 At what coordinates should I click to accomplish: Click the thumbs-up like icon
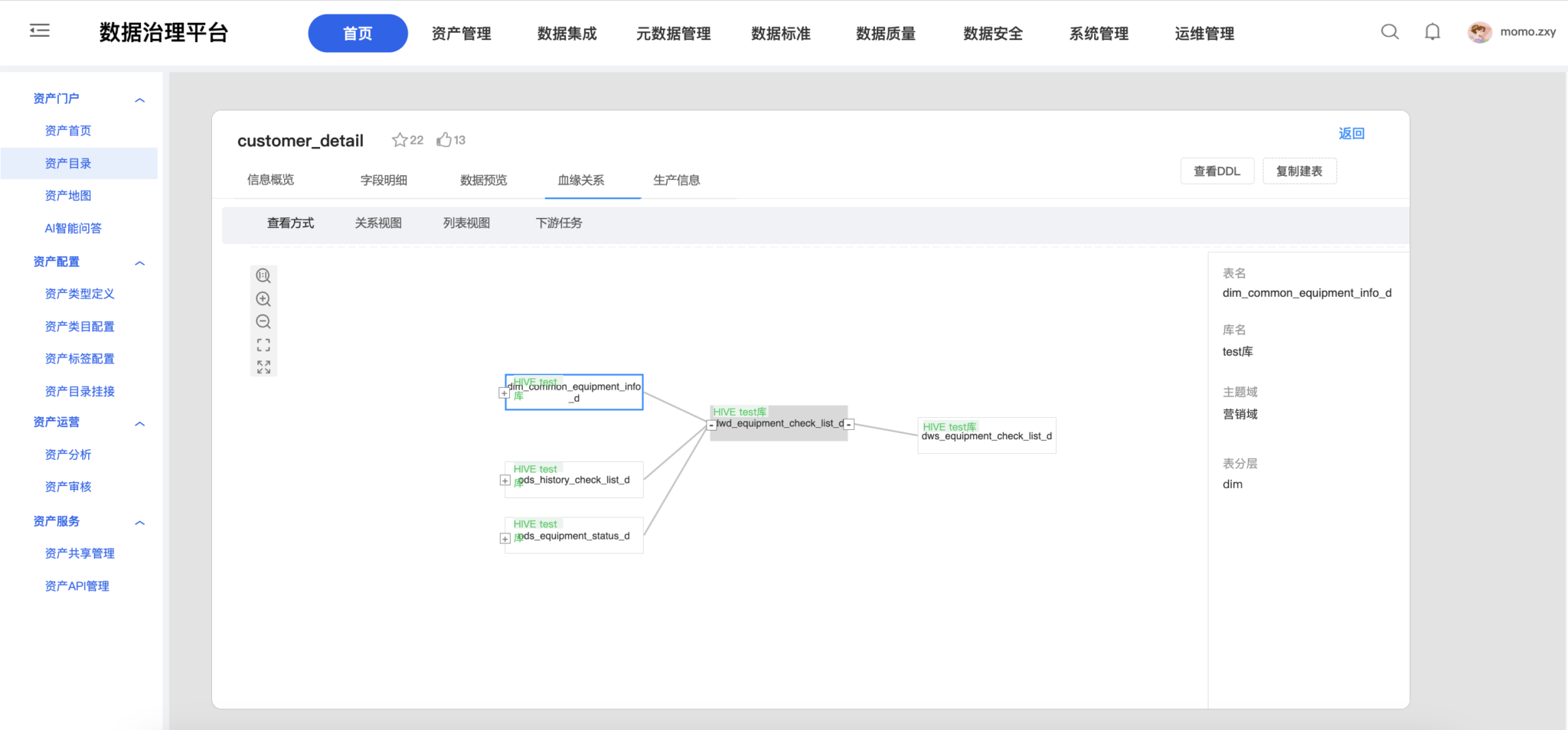coord(444,140)
